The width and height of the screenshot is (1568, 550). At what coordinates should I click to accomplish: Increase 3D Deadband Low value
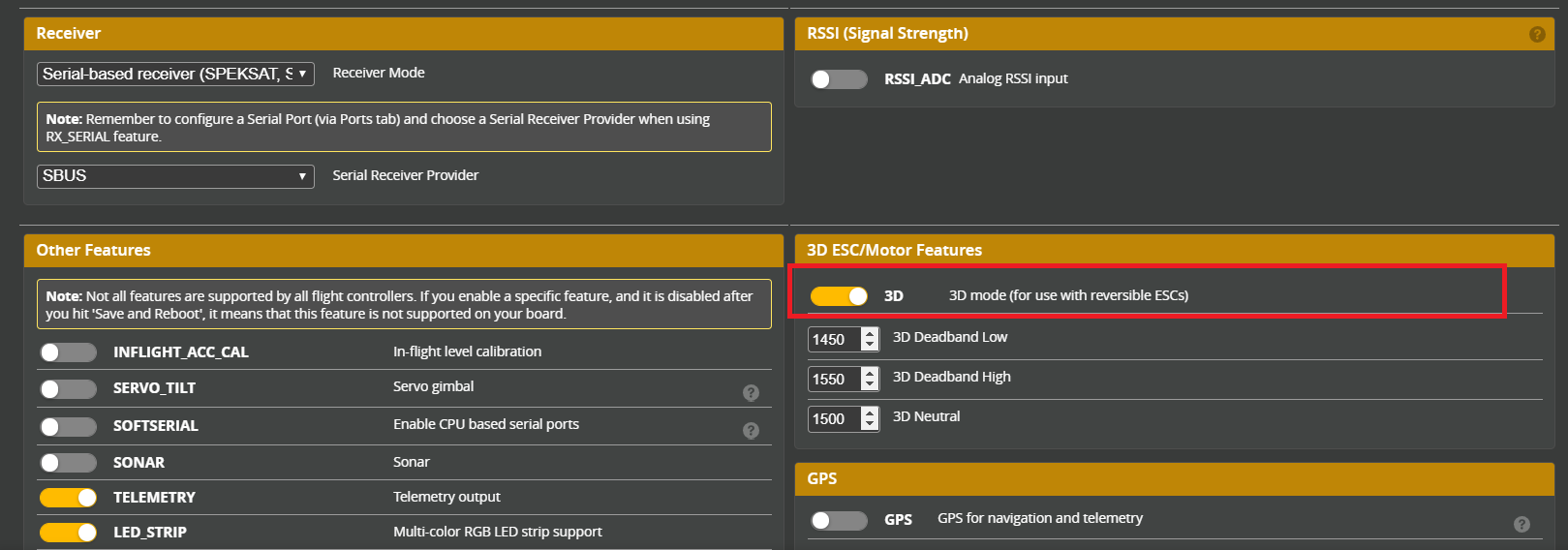[870, 333]
